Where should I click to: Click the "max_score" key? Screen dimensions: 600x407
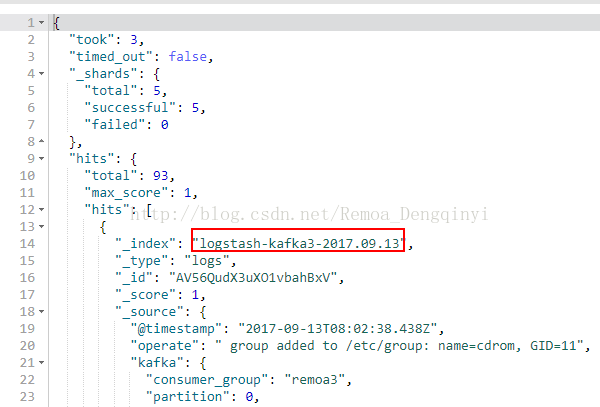point(126,192)
